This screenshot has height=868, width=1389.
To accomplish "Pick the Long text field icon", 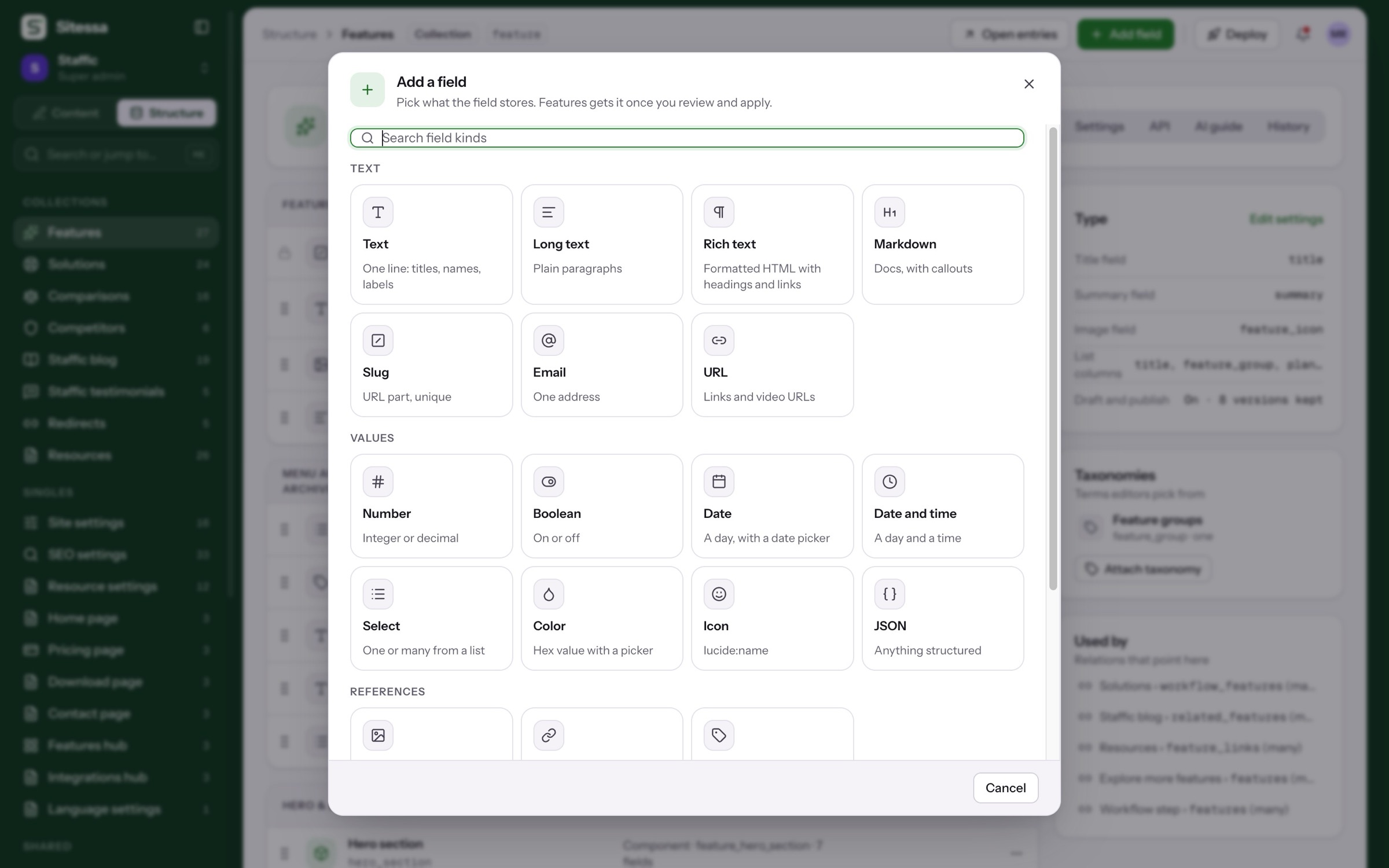I will (x=548, y=212).
